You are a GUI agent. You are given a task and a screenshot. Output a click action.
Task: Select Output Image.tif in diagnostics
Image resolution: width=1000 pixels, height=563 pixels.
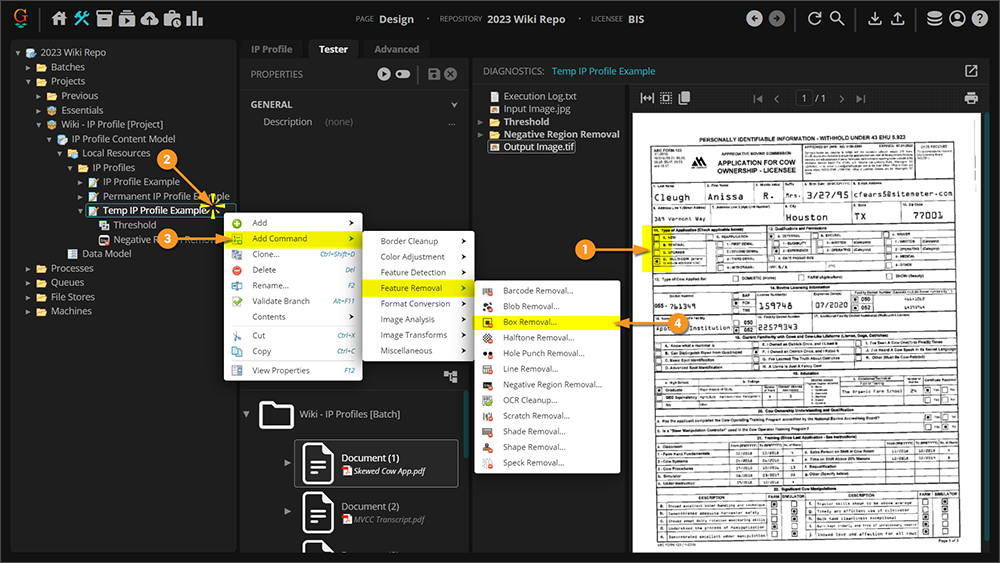click(538, 147)
